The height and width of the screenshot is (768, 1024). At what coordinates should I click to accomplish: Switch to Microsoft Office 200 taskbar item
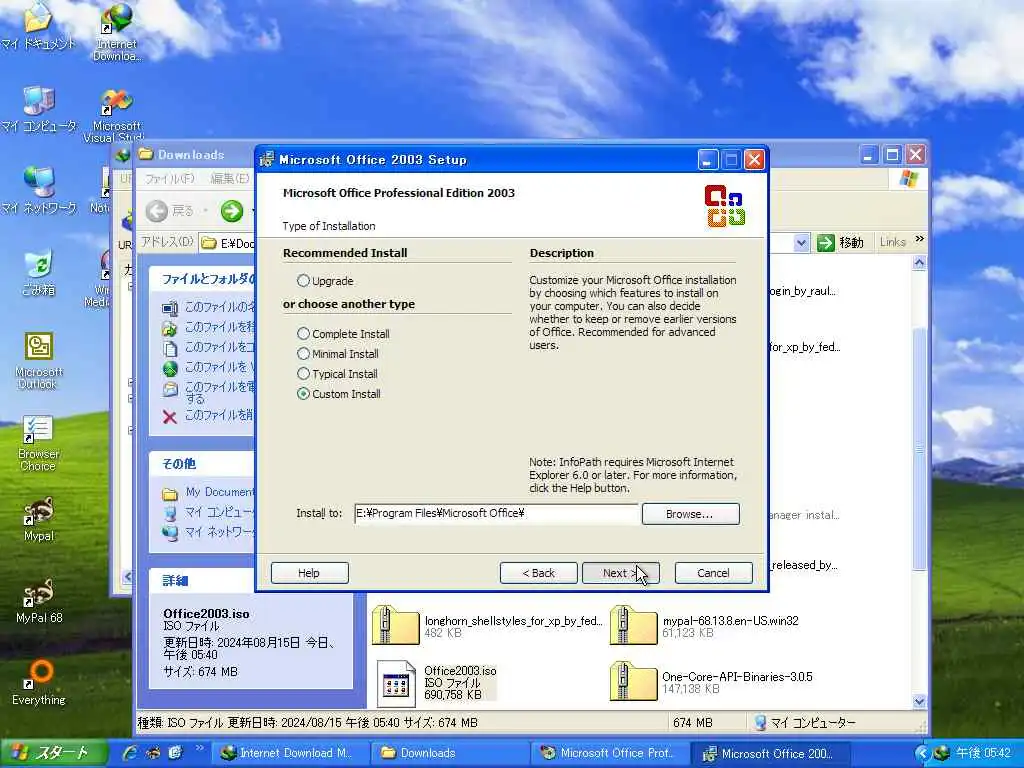click(x=771, y=753)
